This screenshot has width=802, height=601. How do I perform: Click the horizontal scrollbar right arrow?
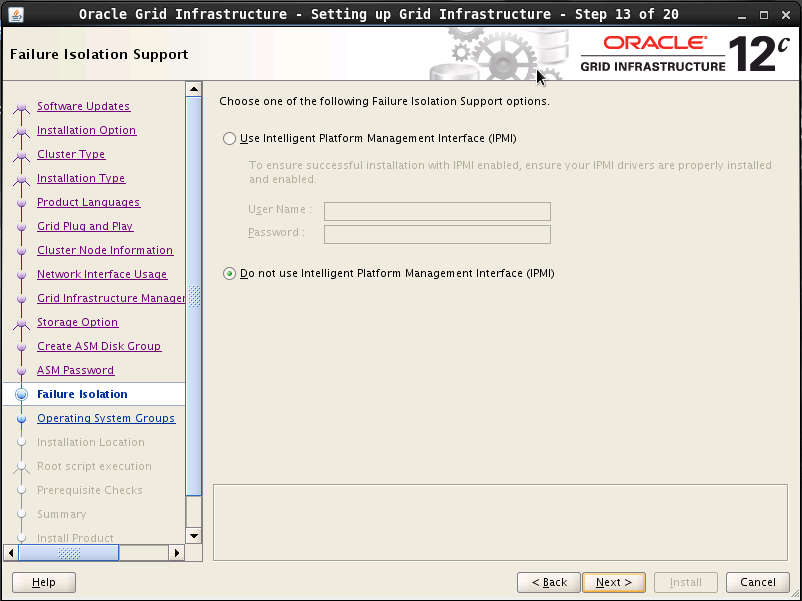tap(178, 552)
